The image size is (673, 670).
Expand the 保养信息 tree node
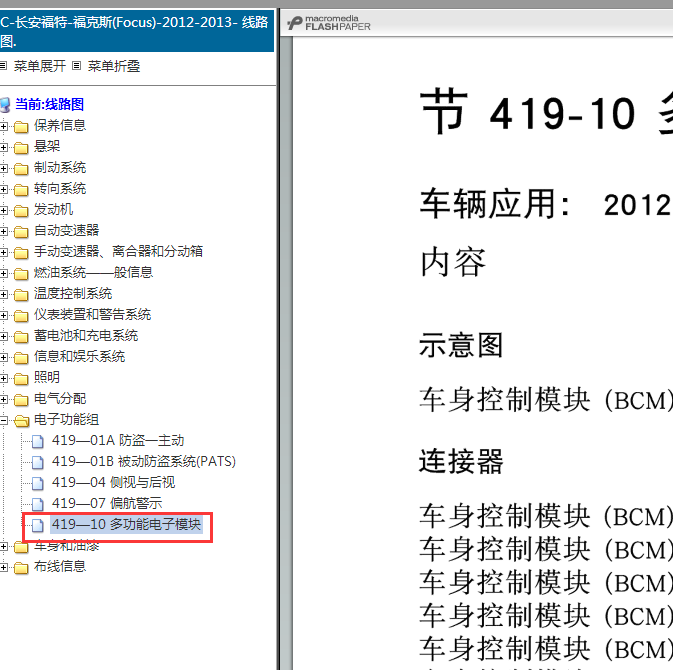click(3, 126)
